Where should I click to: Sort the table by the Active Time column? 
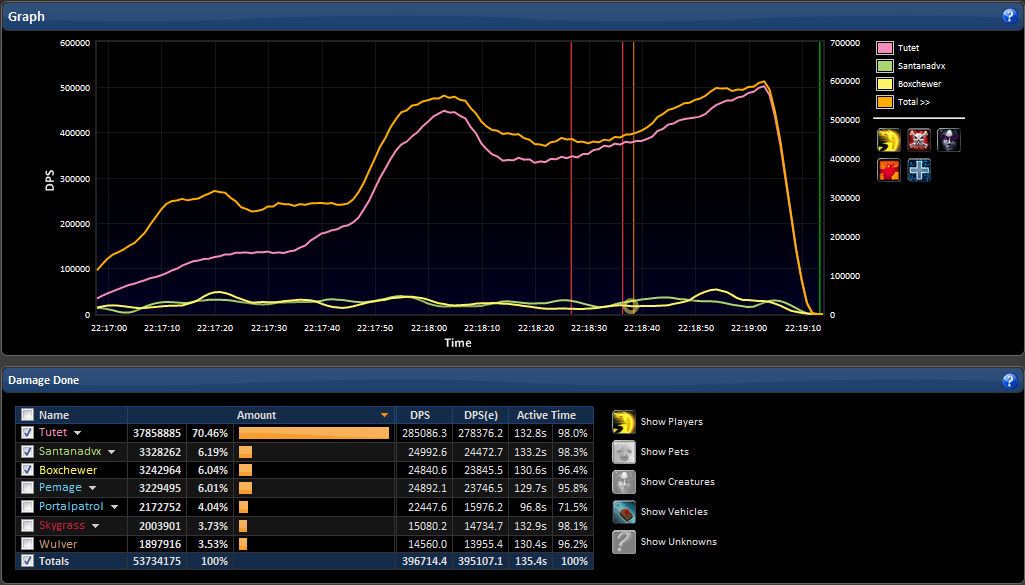(546, 415)
